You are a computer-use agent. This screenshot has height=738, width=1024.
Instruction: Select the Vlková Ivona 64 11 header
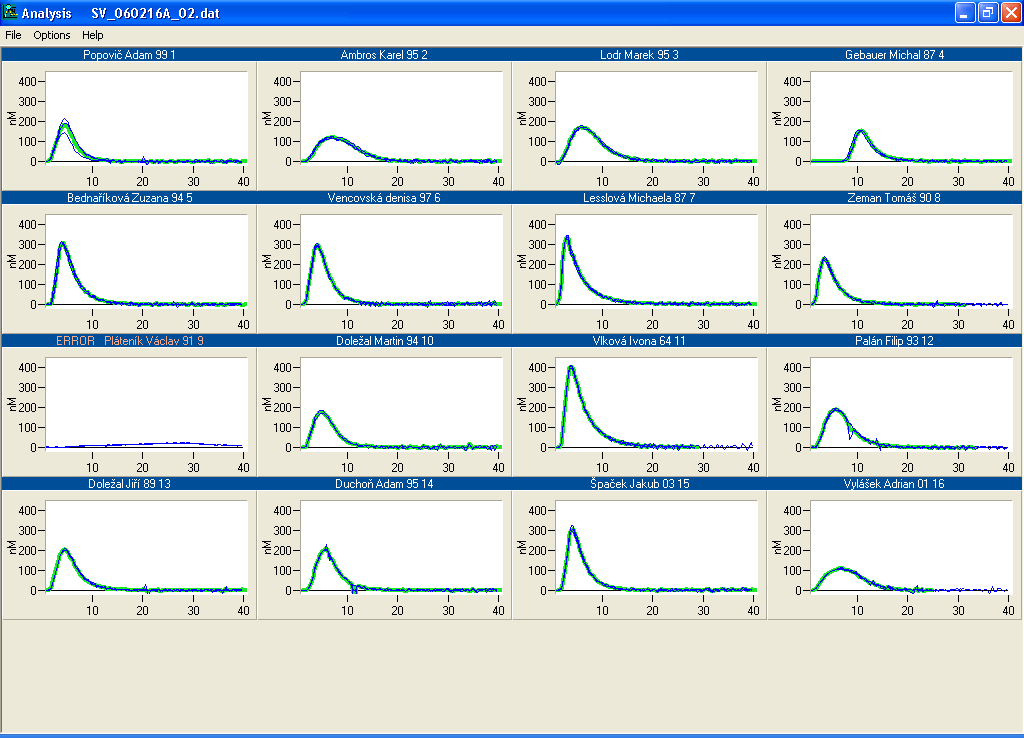click(x=639, y=341)
